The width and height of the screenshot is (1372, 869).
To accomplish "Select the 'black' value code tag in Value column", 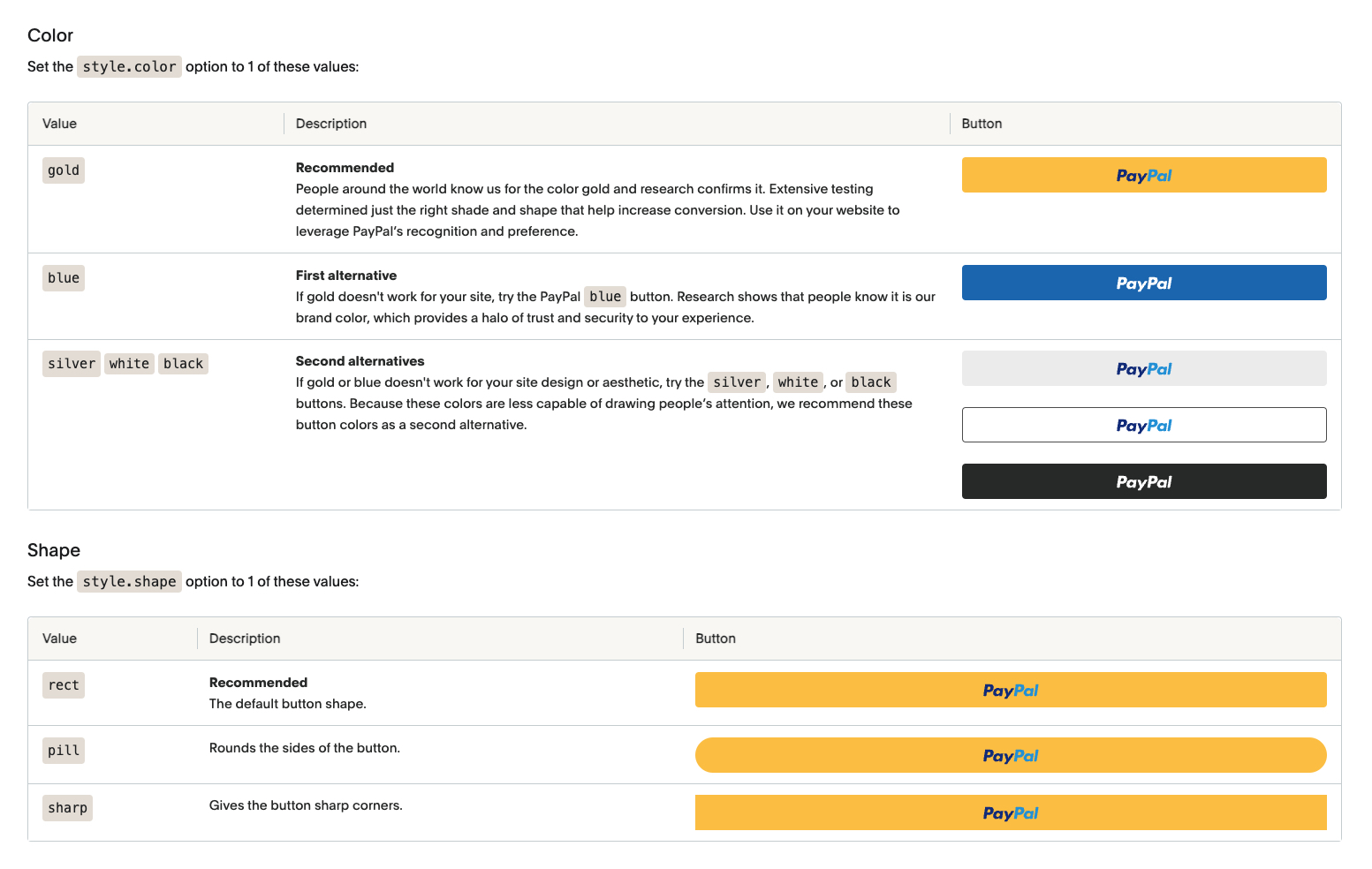I will [x=183, y=364].
